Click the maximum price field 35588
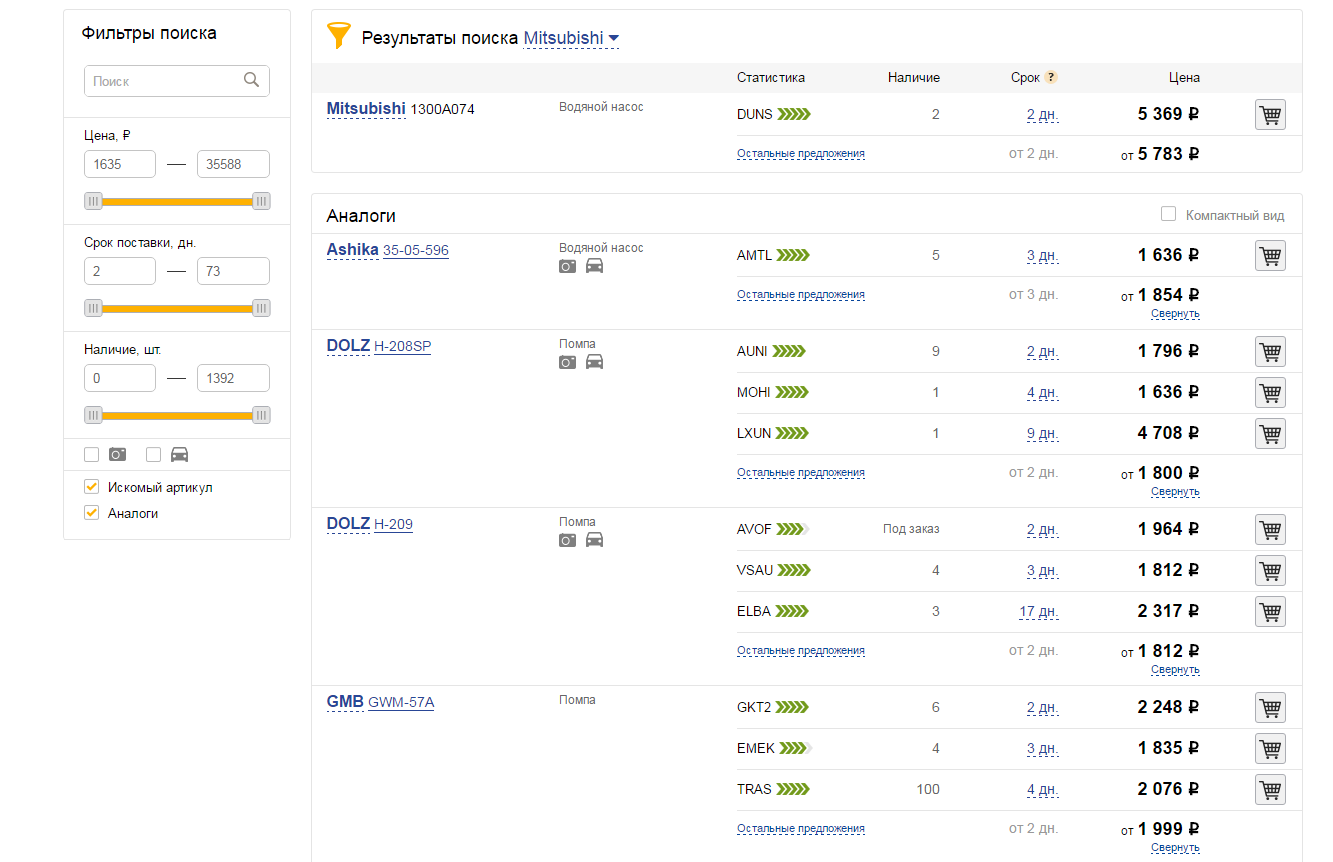 tap(233, 164)
